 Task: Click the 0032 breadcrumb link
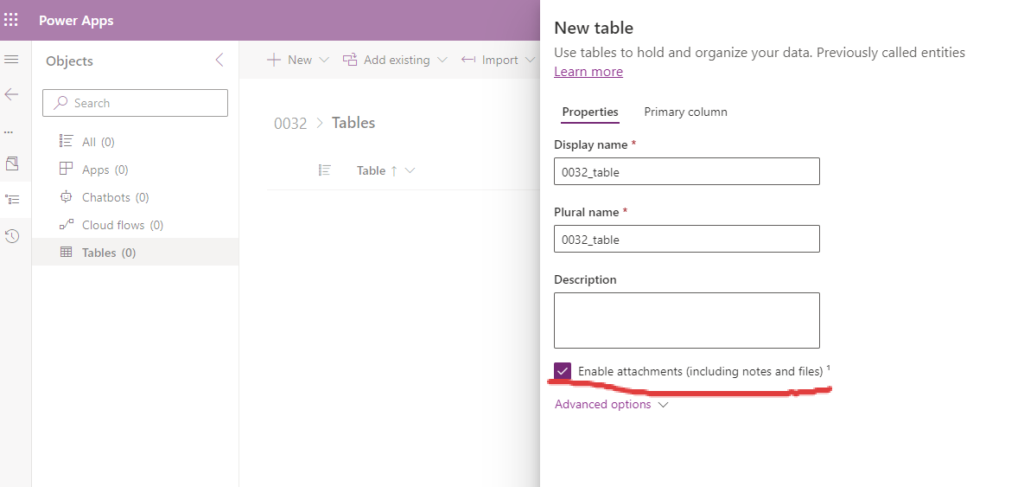[290, 123]
